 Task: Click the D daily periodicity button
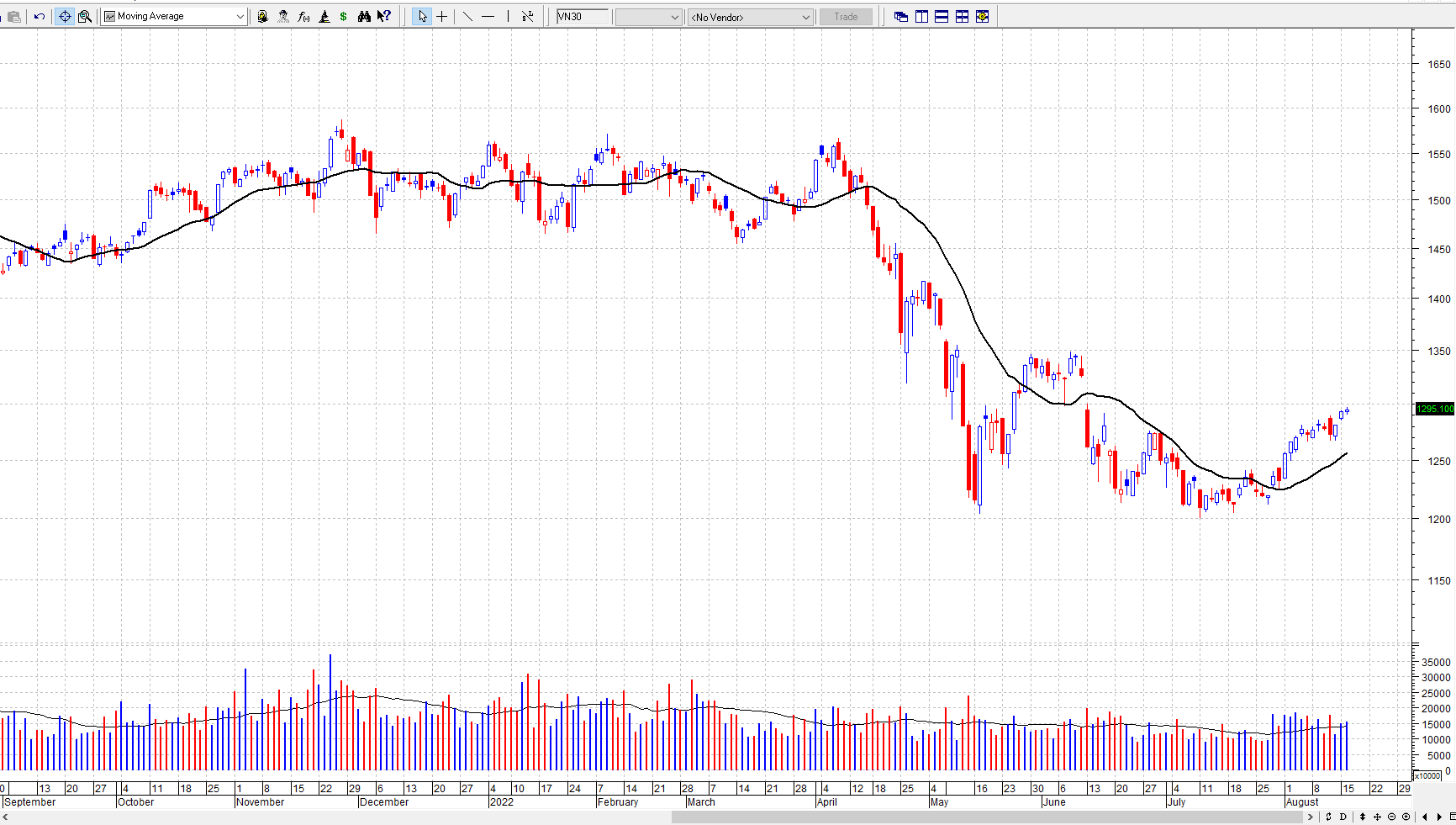[x=1343, y=817]
